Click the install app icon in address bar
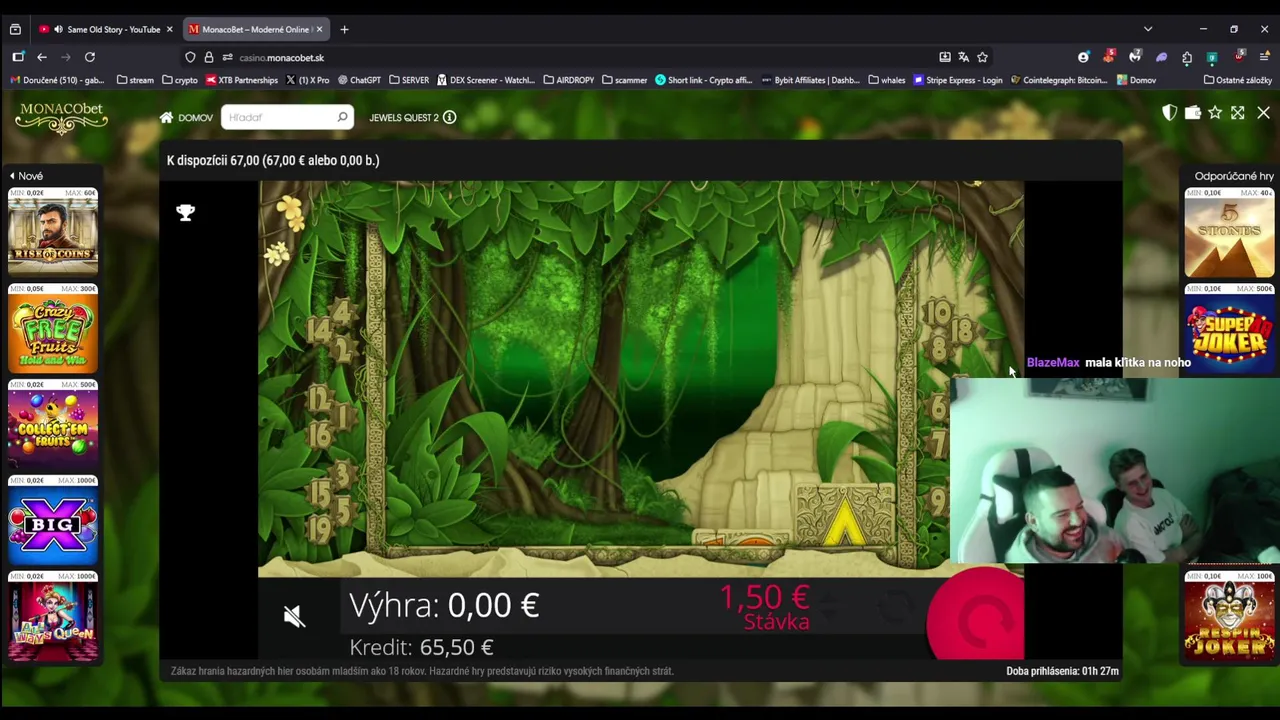The width and height of the screenshot is (1280, 720). [x=945, y=57]
